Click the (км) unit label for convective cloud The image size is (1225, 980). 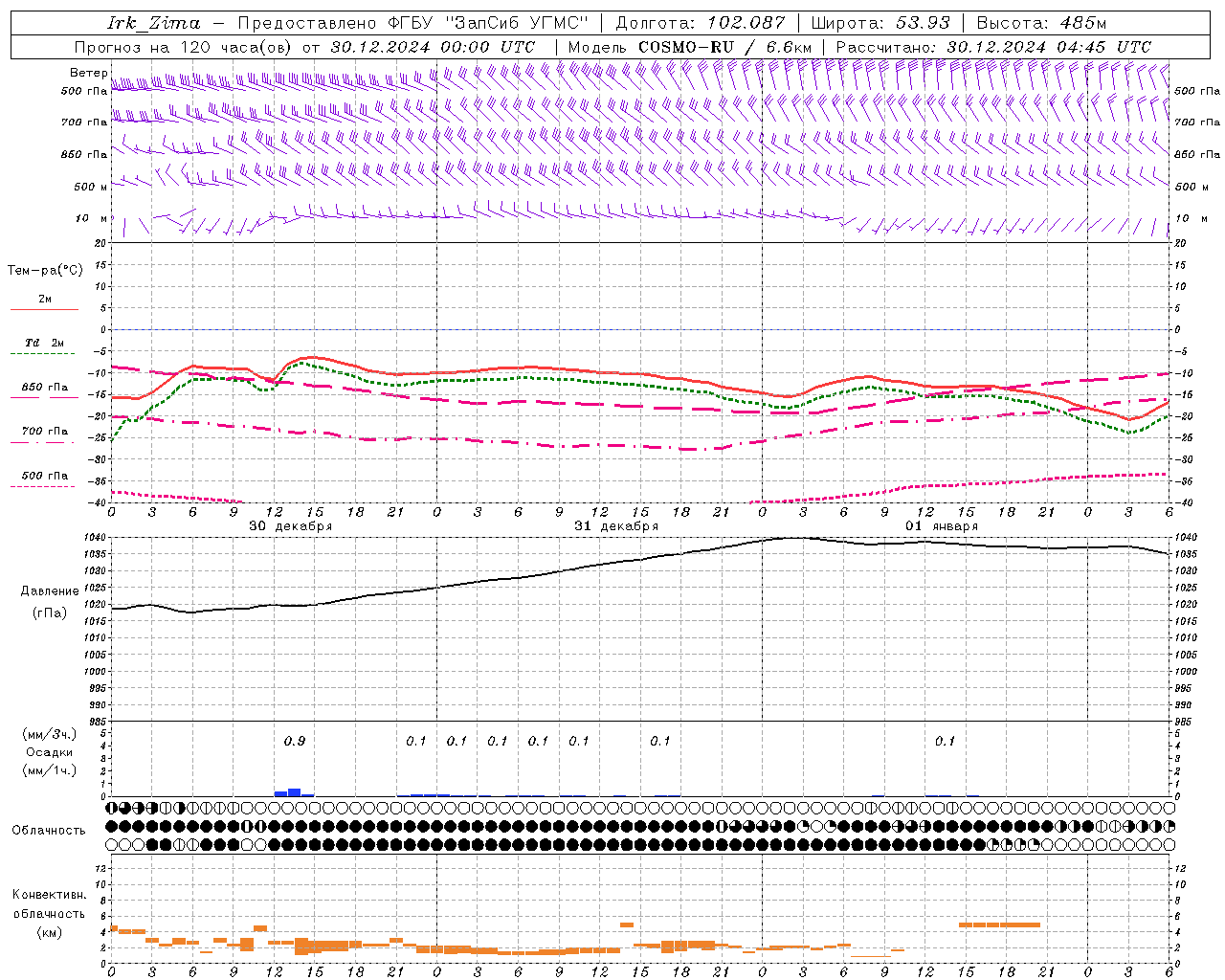pos(50,933)
